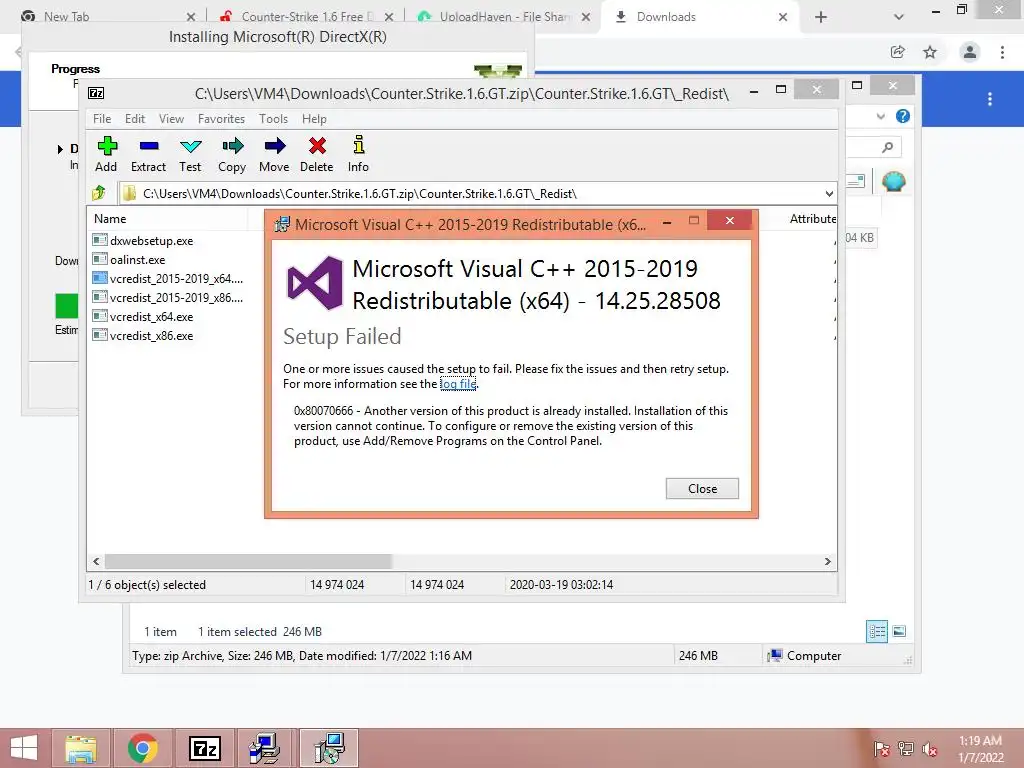Click the Explorer search magnifier icon
Screen dimensions: 1024x768
887,148
